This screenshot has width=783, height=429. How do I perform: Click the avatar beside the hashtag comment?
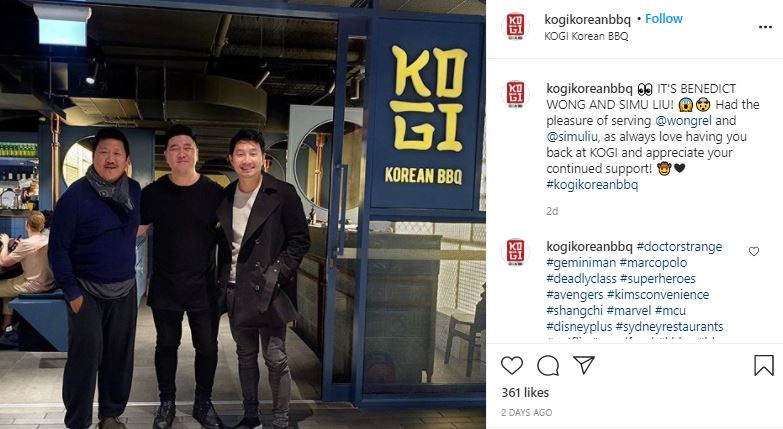tap(515, 252)
